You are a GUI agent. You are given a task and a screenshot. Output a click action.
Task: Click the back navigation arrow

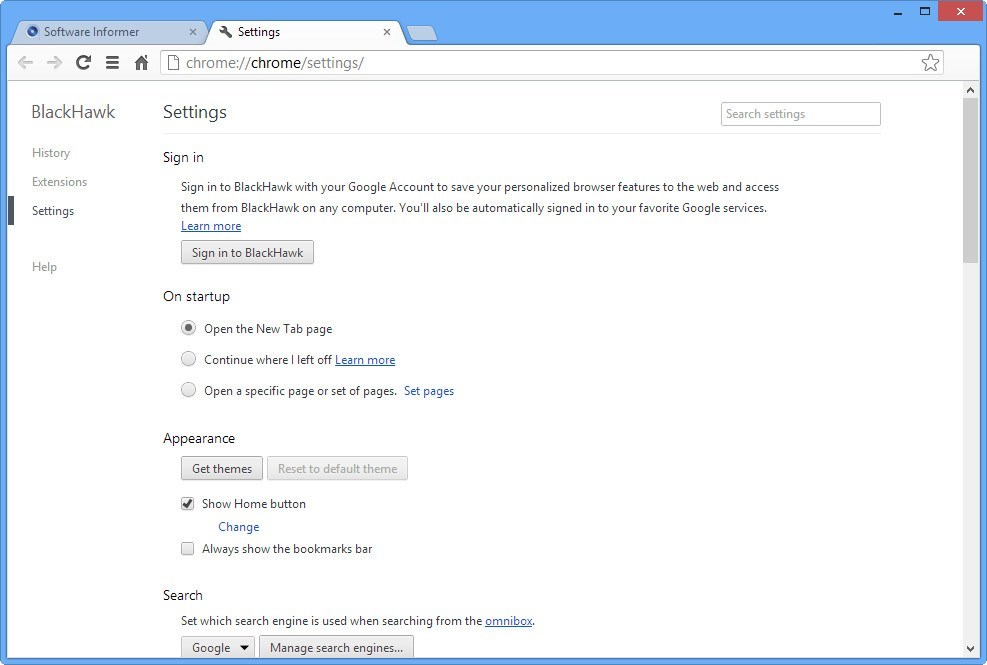pos(25,62)
